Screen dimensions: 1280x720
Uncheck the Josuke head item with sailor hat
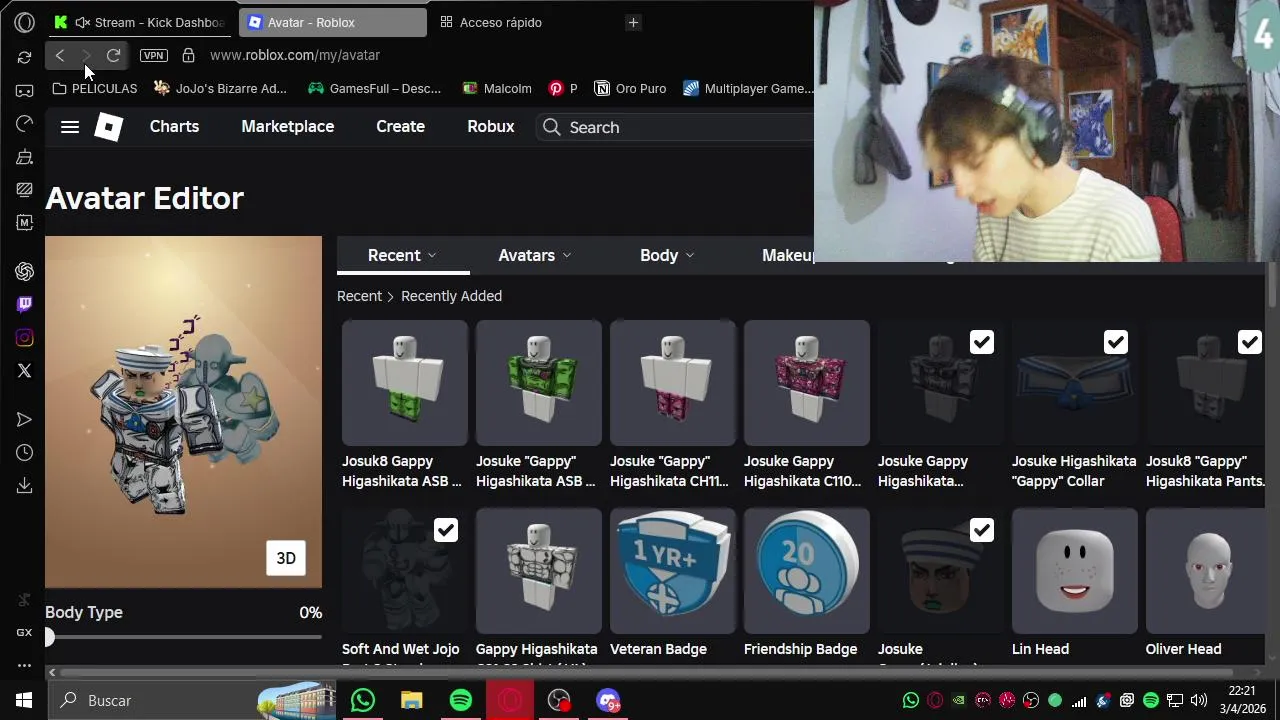[x=982, y=530]
